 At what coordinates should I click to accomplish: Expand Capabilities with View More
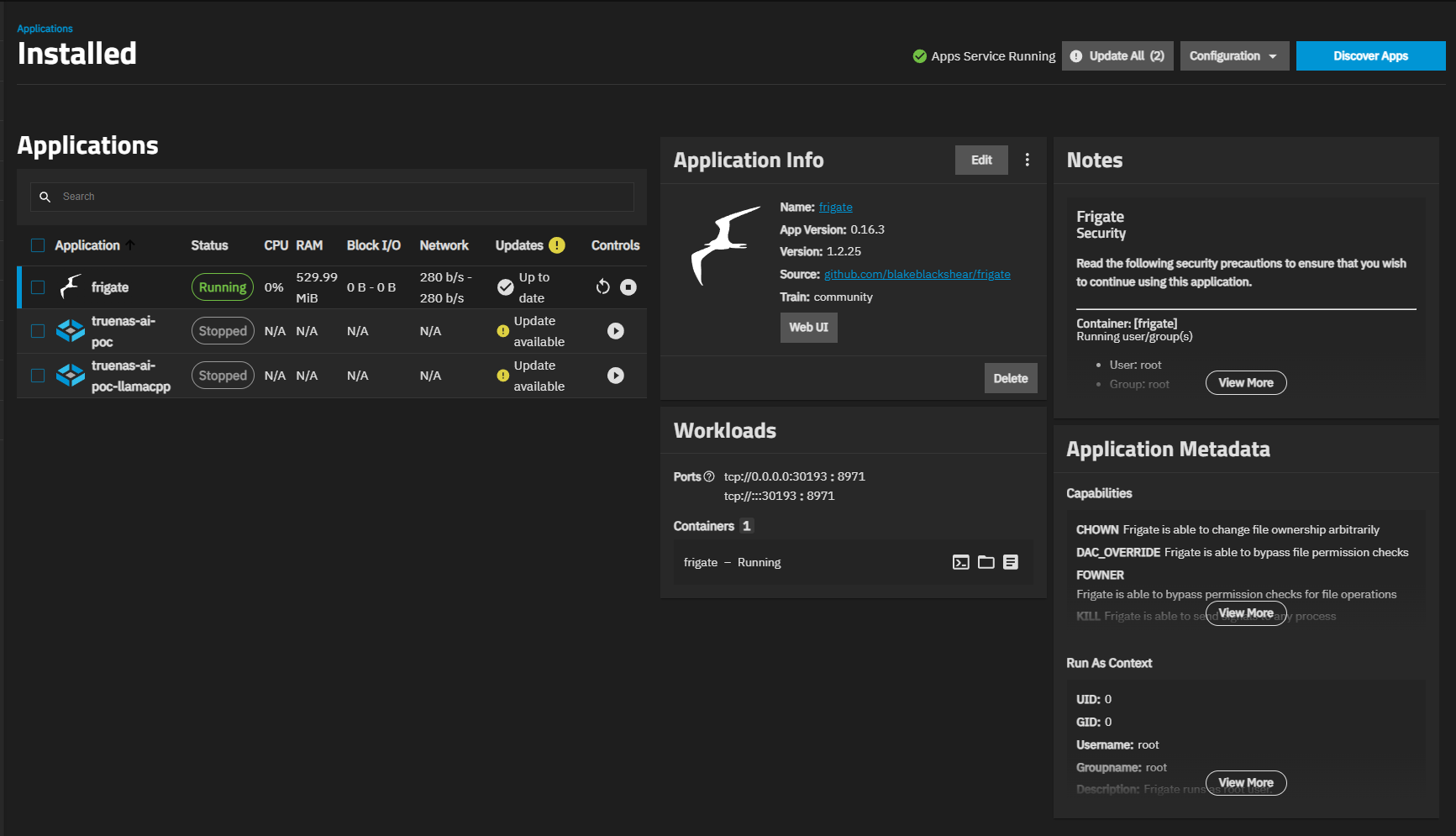pyautogui.click(x=1245, y=613)
